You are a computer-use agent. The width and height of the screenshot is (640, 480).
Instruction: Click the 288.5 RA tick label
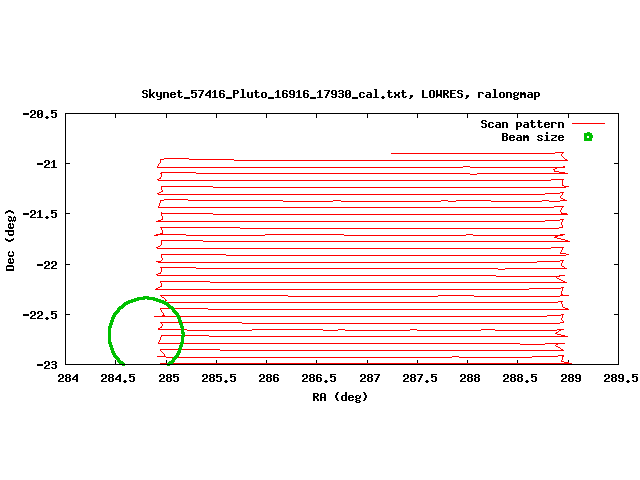click(520, 378)
